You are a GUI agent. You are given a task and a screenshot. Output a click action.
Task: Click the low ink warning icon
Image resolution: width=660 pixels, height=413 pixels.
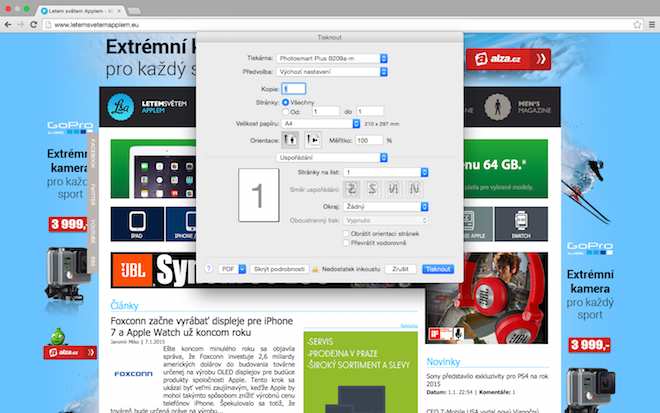click(315, 269)
